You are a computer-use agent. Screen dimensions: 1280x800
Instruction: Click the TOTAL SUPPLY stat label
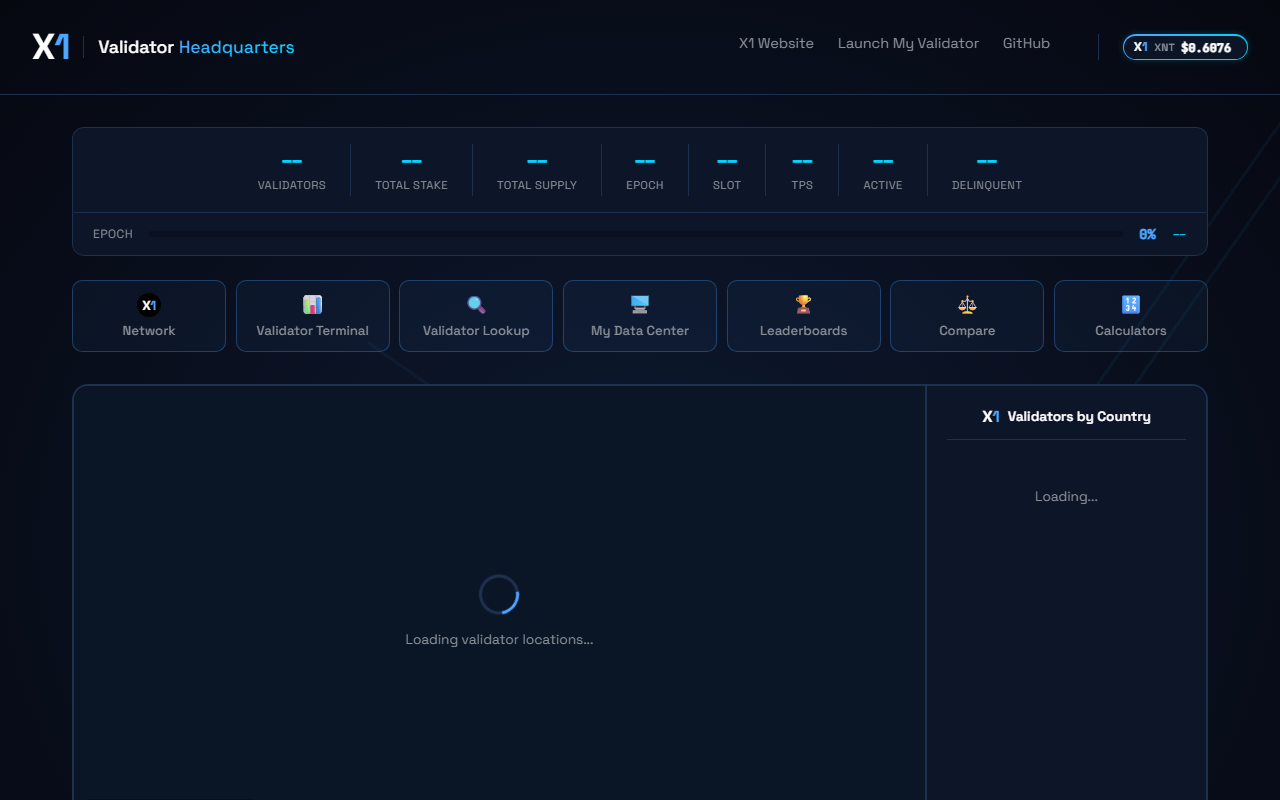[537, 185]
